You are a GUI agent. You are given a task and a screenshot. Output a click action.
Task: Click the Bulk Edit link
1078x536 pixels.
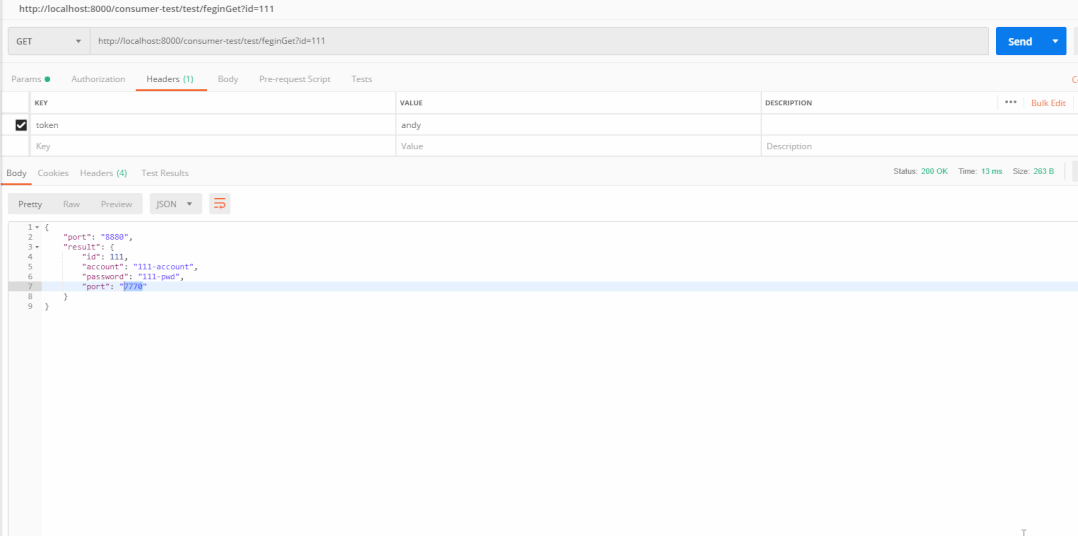coord(1048,103)
